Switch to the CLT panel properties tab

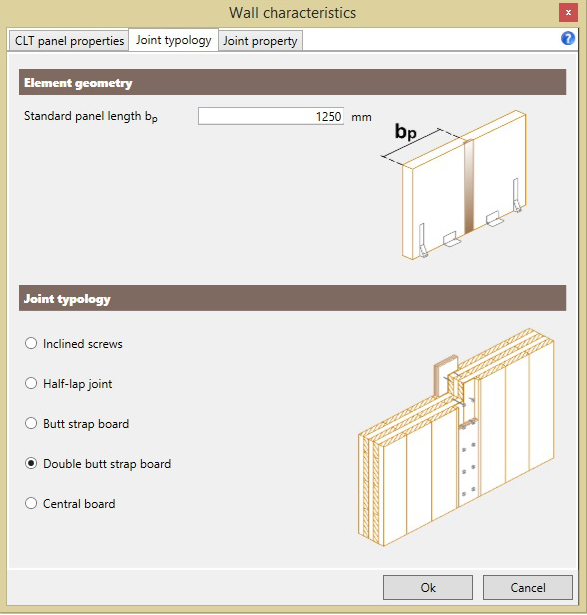(69, 41)
